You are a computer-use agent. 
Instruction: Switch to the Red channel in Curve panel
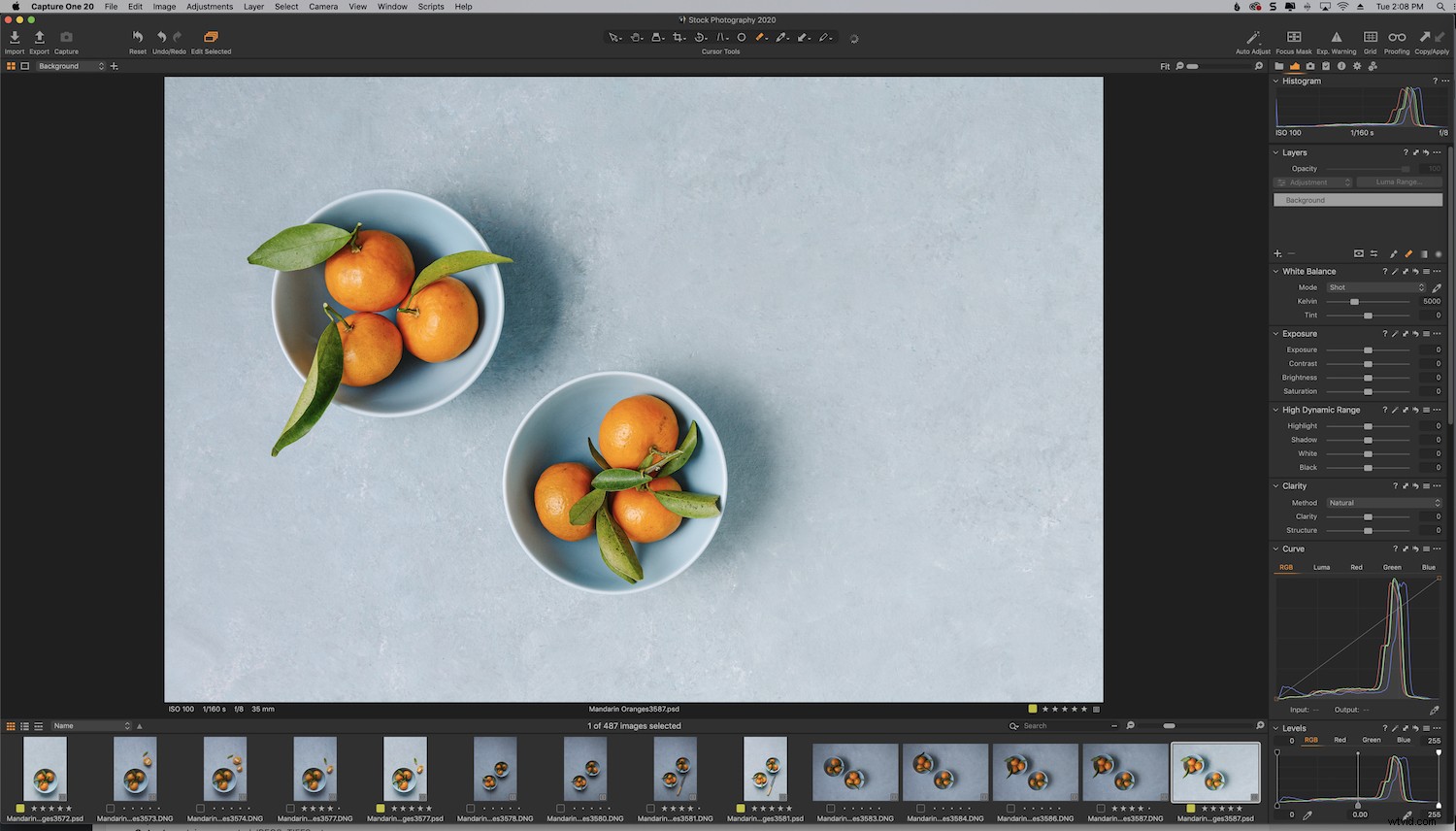click(x=1356, y=567)
